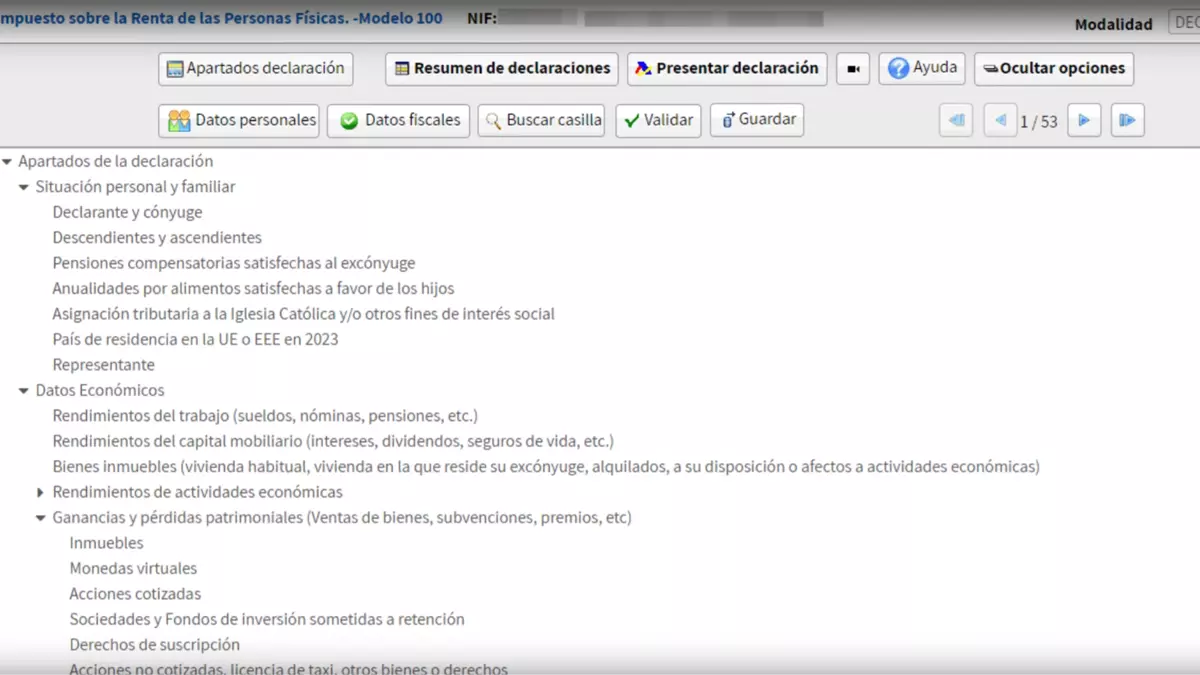Collapse Datos Económicos section
The width and height of the screenshot is (1200, 675).
(24, 391)
